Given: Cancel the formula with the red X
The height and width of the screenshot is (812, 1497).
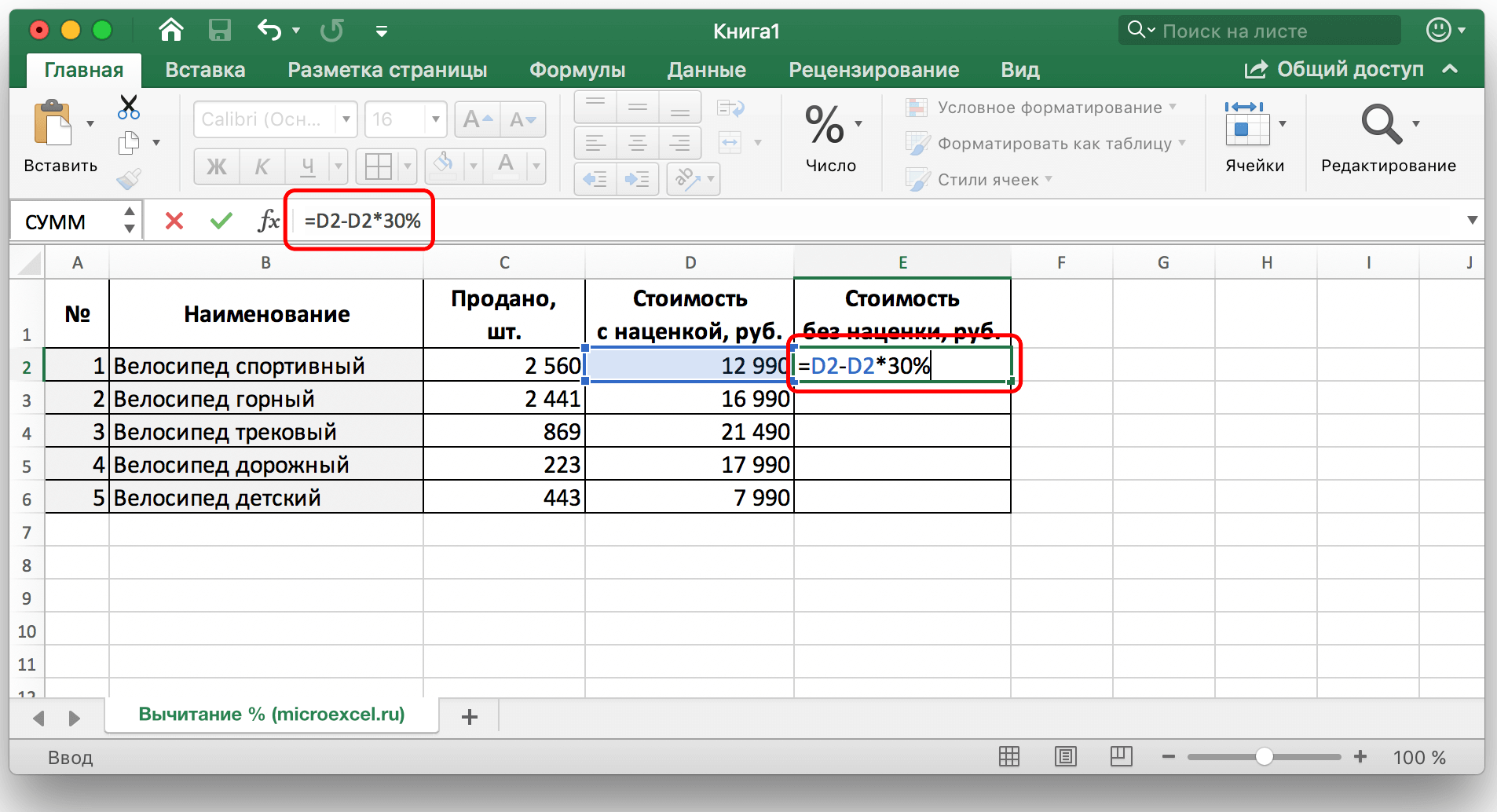Looking at the screenshot, I should (174, 221).
